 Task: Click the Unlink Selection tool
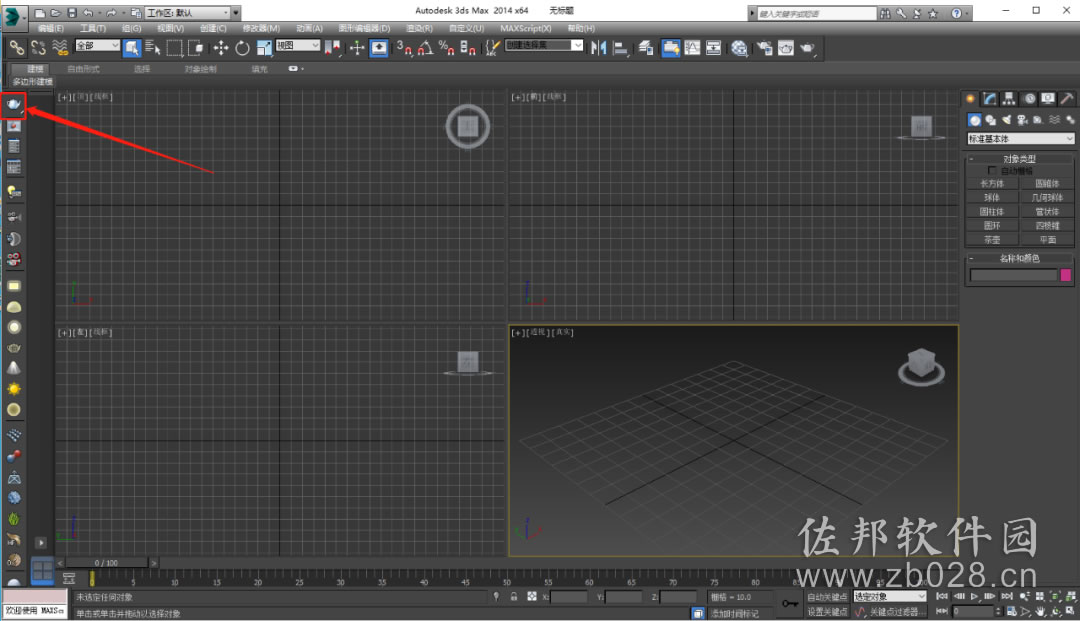click(39, 48)
